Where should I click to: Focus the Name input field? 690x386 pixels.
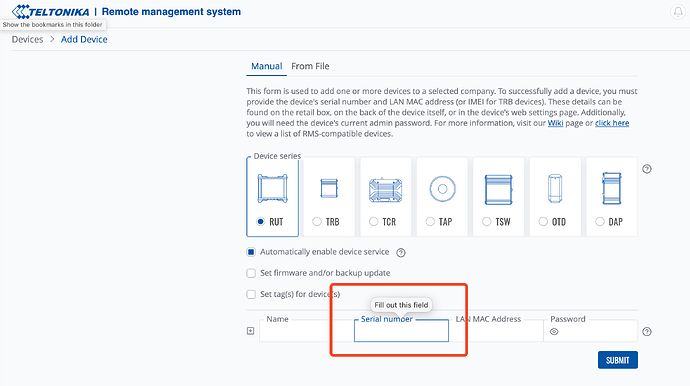pos(306,331)
